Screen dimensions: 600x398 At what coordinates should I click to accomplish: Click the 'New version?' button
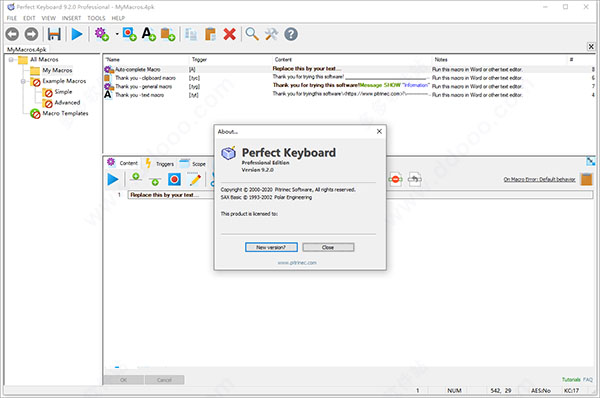click(271, 247)
